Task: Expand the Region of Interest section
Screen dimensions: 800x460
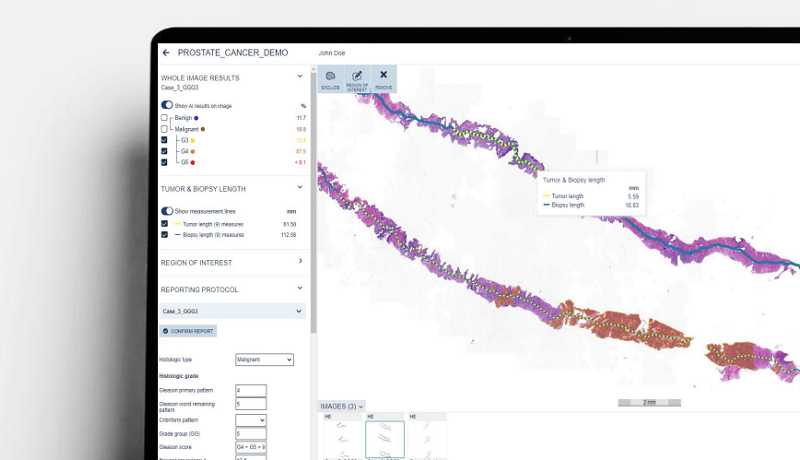Action: coord(300,262)
